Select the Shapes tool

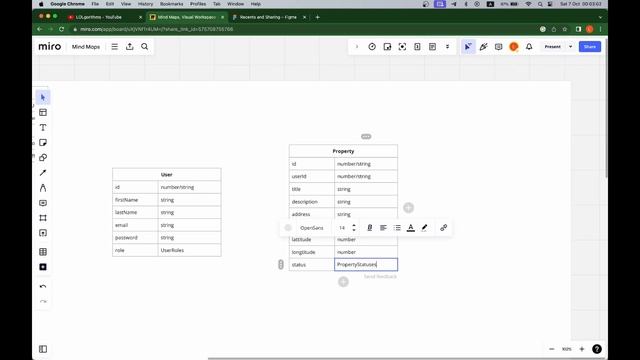43,158
